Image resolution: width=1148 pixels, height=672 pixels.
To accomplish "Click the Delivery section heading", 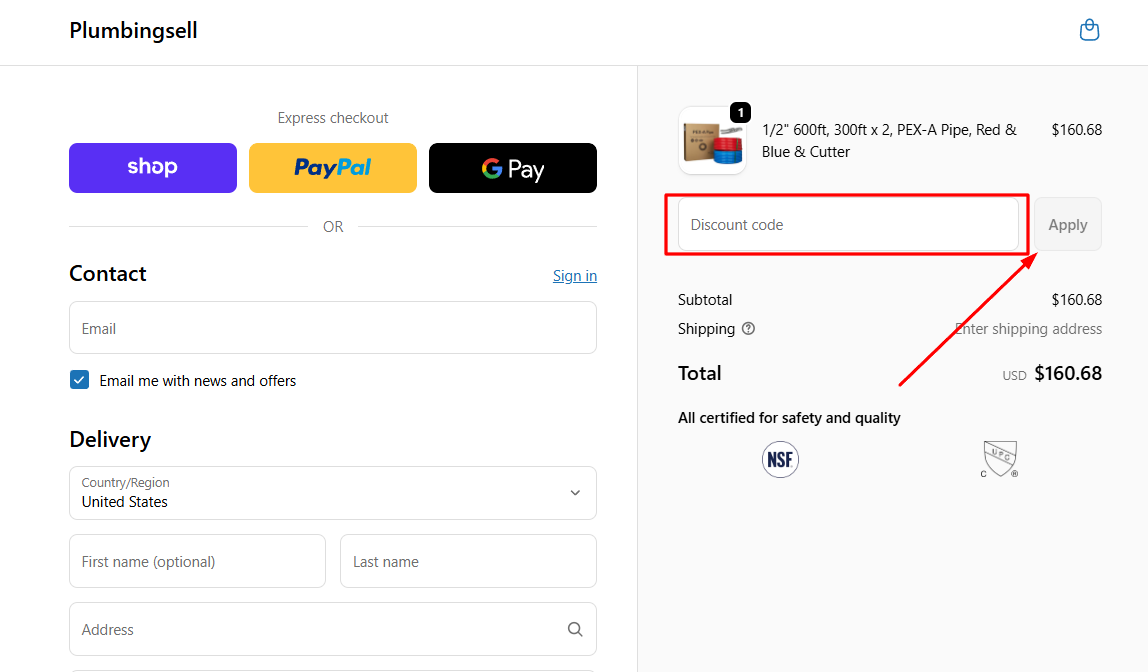I will pyautogui.click(x=111, y=440).
